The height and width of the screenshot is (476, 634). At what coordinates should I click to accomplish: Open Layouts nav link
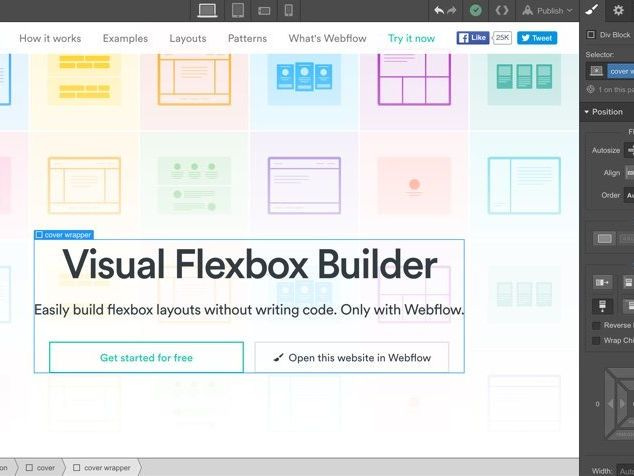click(188, 38)
